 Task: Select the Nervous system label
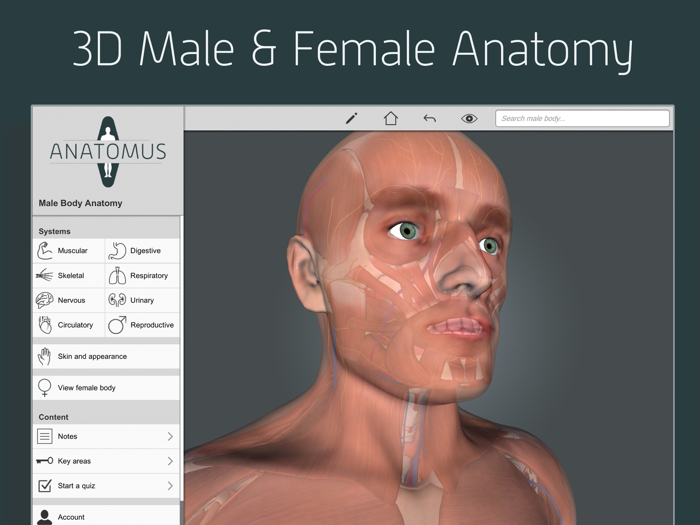pos(71,300)
